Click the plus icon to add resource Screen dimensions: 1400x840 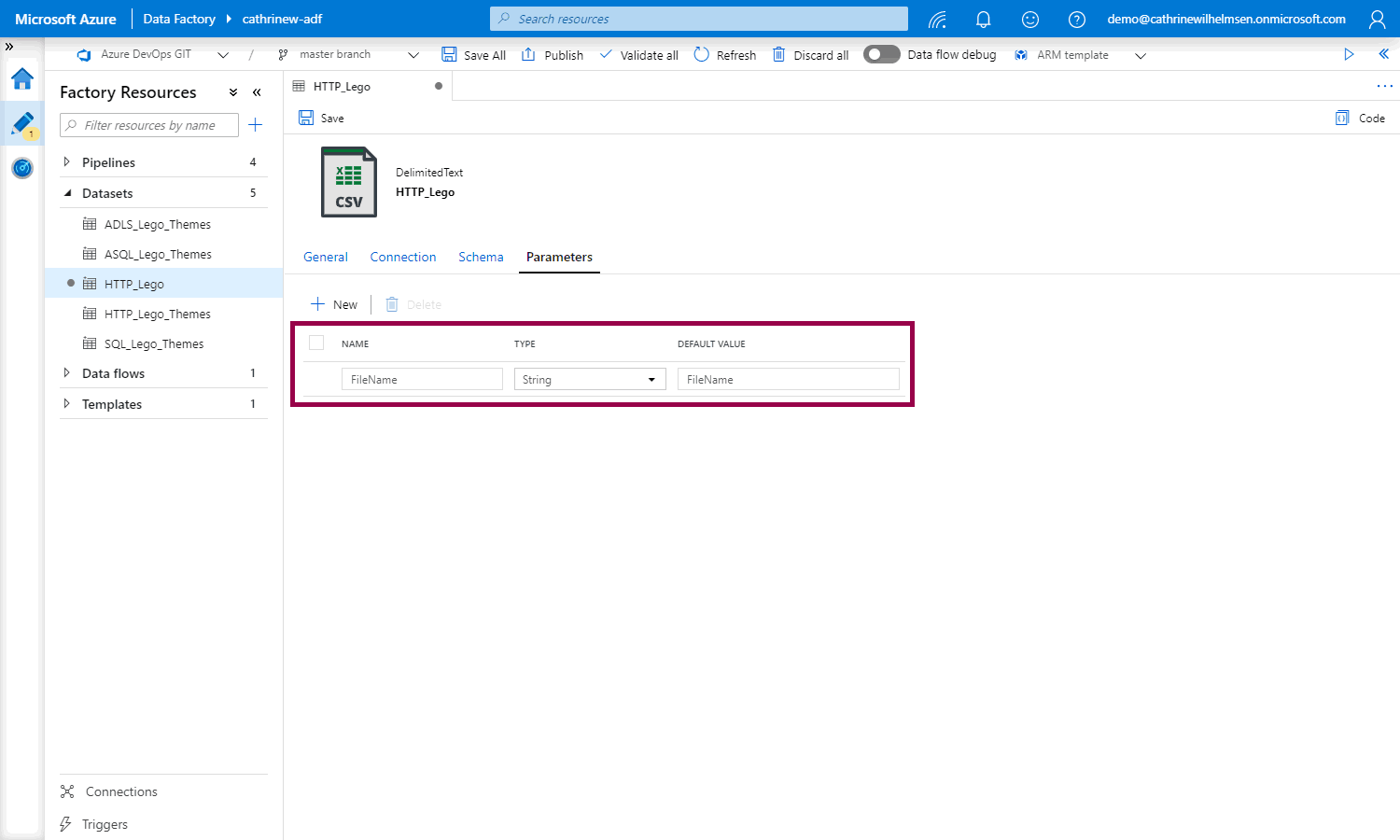click(256, 125)
